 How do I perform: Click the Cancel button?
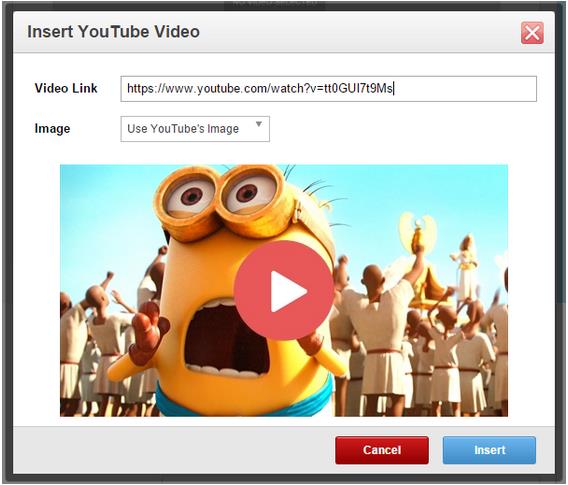(382, 450)
